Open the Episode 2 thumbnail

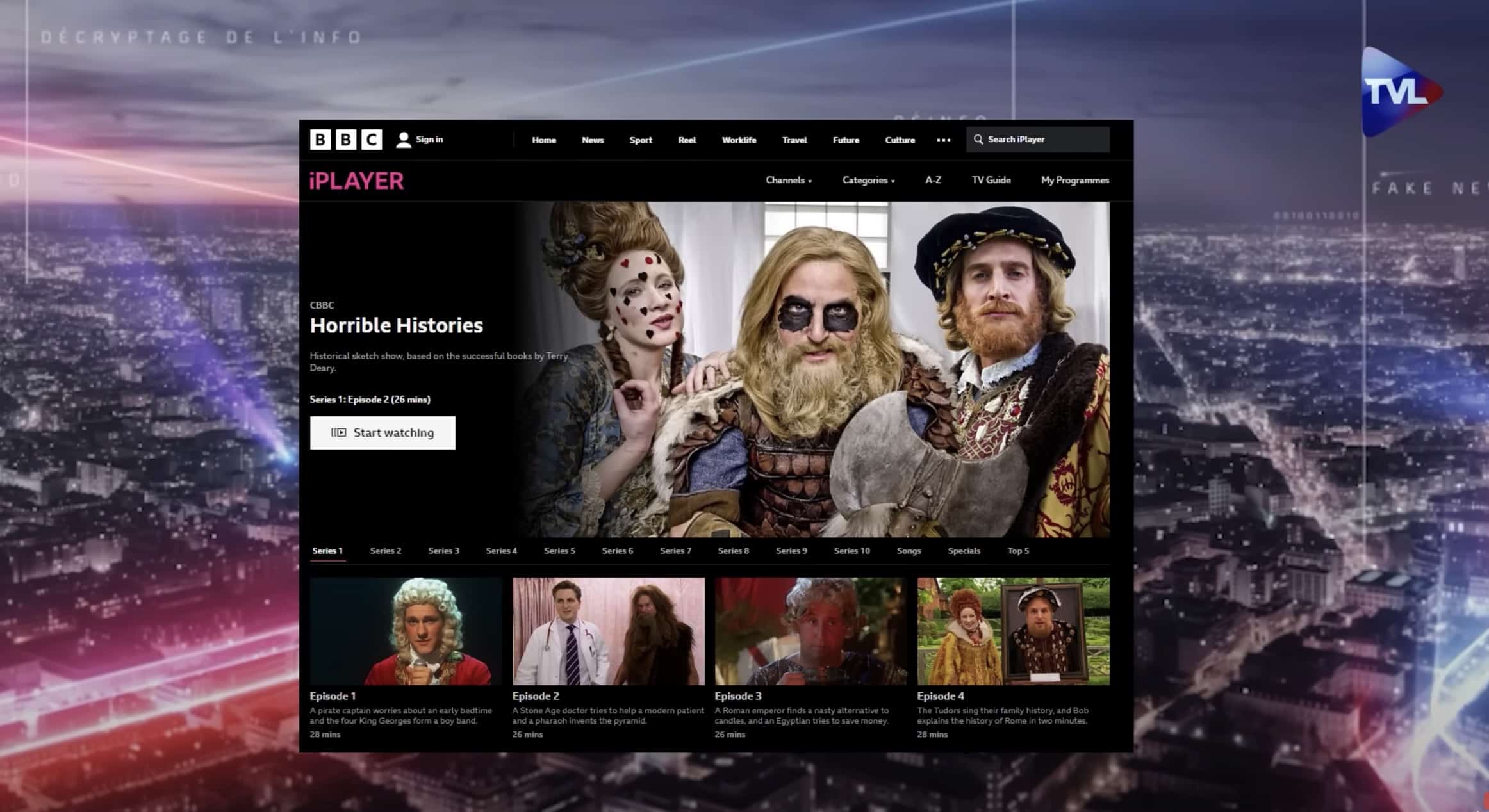click(608, 631)
